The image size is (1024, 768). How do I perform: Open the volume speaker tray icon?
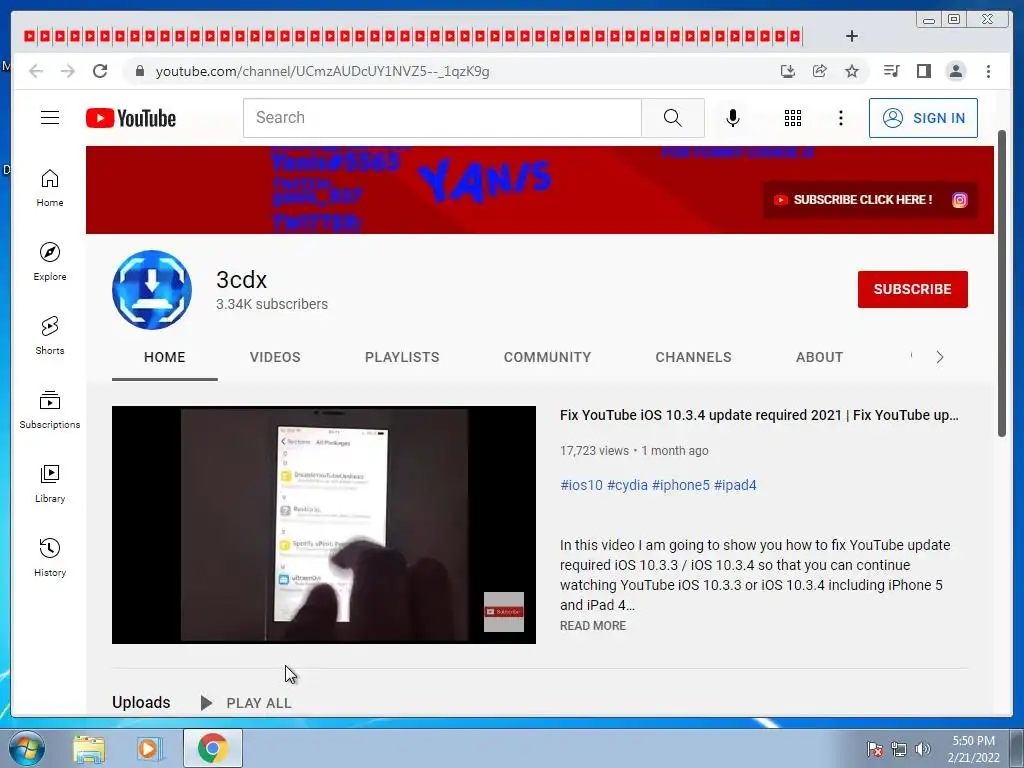(922, 749)
